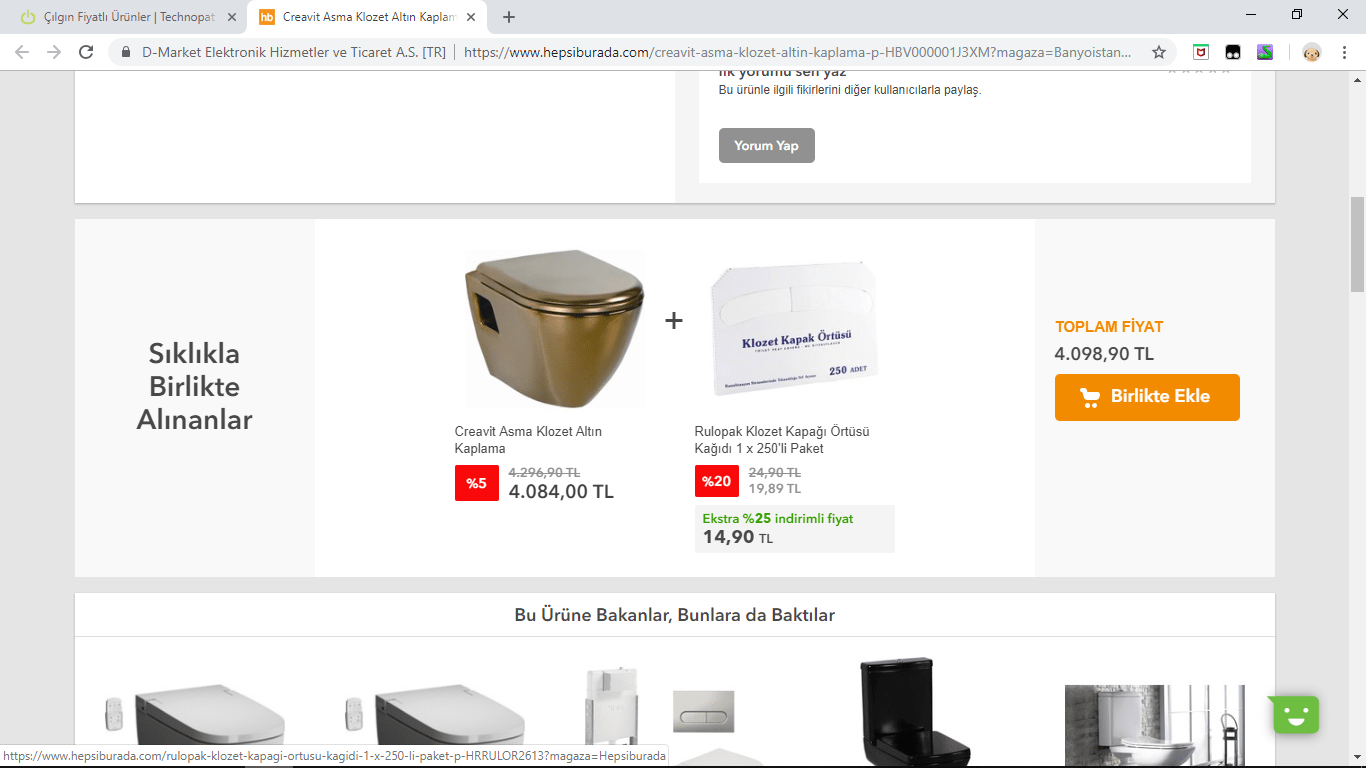The height and width of the screenshot is (768, 1366).
Task: Go back using the browser back arrow
Action: [22, 52]
